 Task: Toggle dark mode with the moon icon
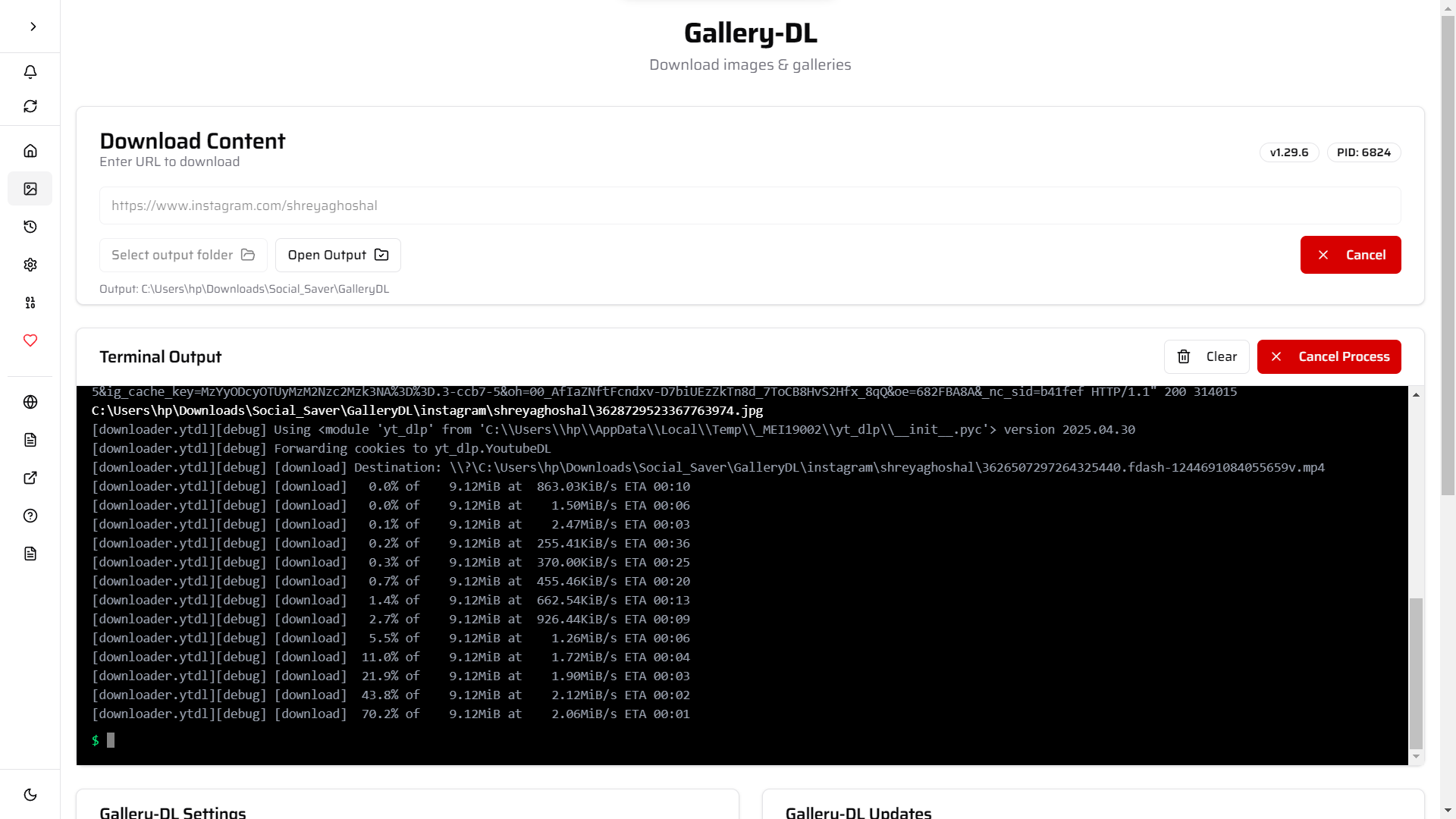click(x=30, y=795)
